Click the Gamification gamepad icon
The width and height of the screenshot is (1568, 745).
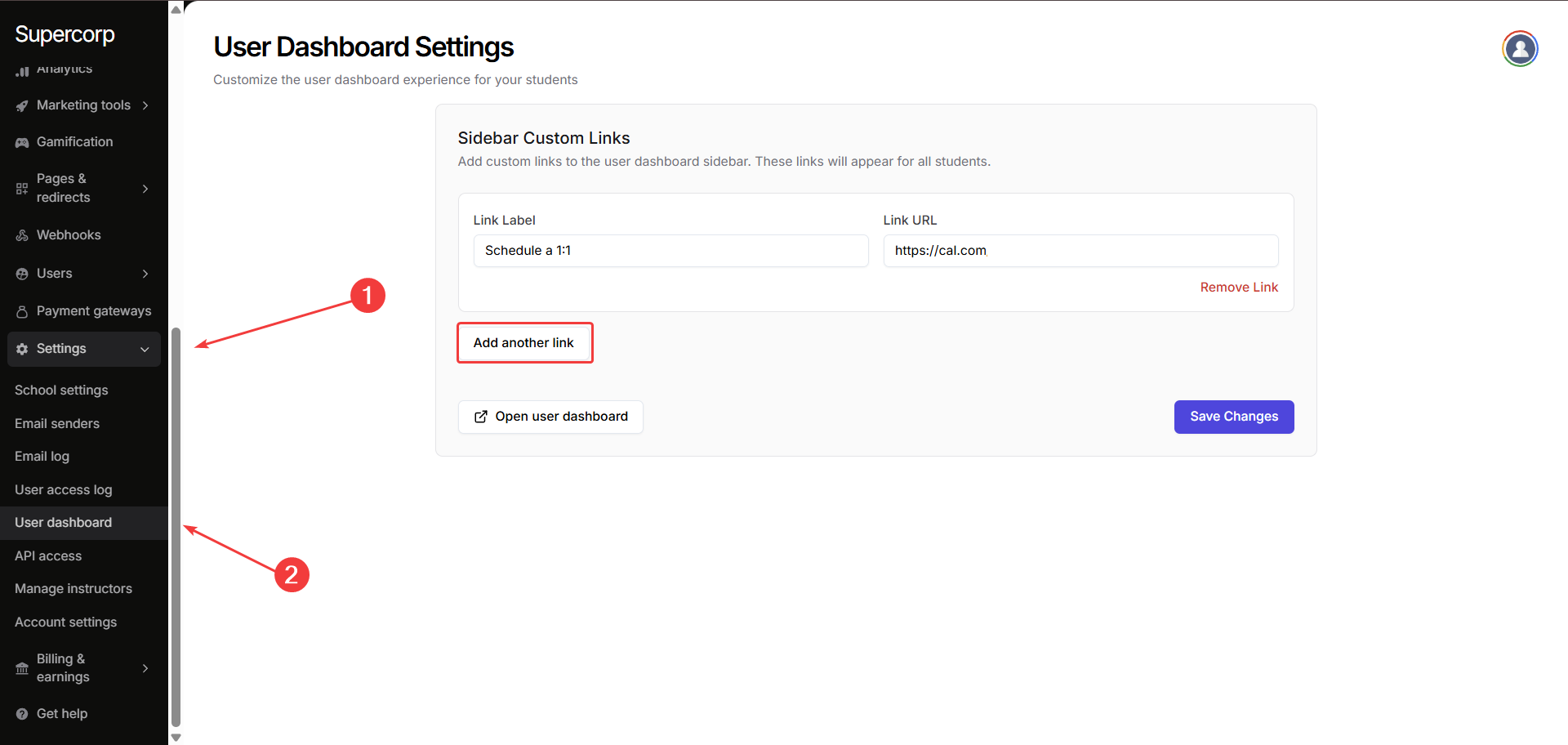click(22, 142)
